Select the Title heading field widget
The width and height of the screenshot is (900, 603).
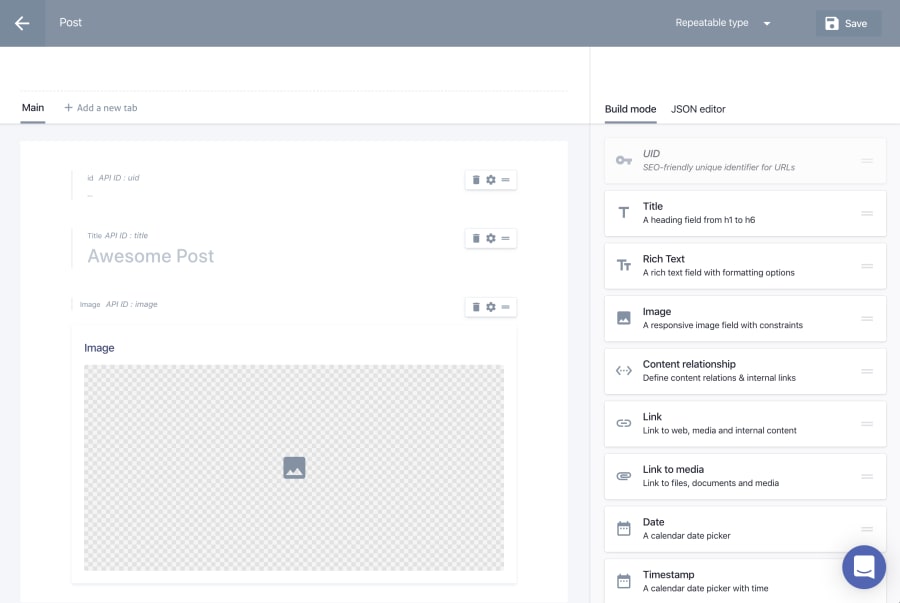(x=745, y=213)
